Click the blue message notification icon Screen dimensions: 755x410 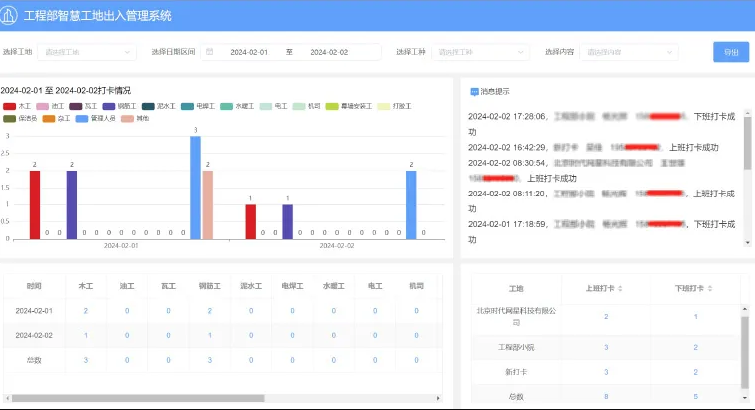(474, 91)
